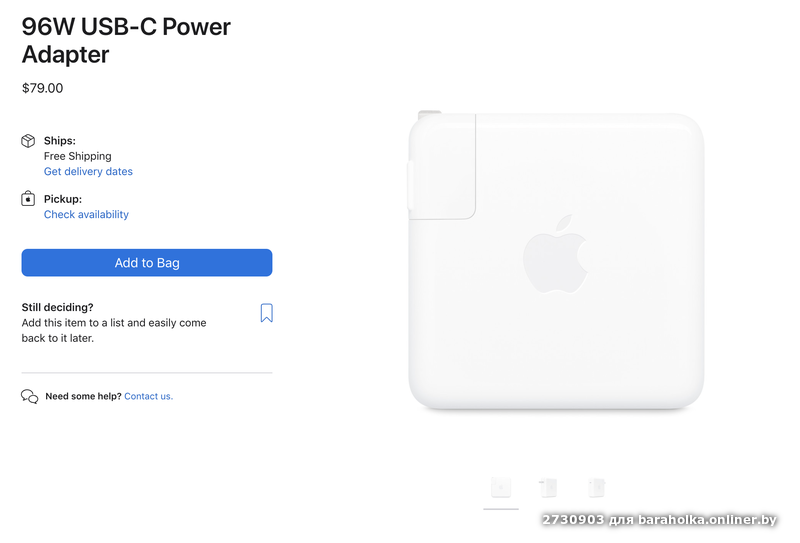Click the Apple logo on the adapter
Viewport: 800px width, 543px height.
556,254
